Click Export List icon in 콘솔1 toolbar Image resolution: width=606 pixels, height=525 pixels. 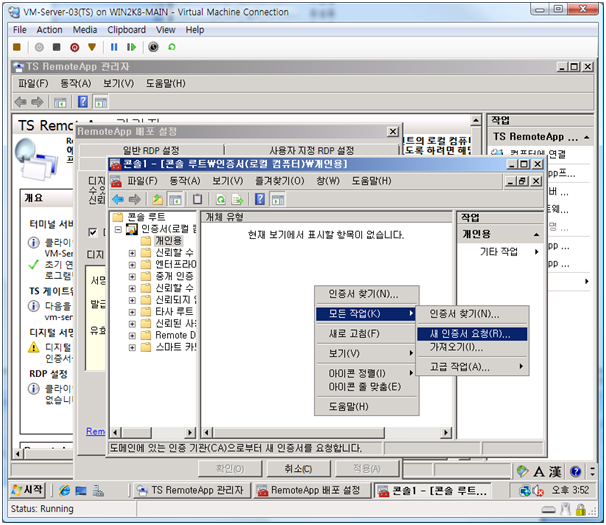click(237, 199)
